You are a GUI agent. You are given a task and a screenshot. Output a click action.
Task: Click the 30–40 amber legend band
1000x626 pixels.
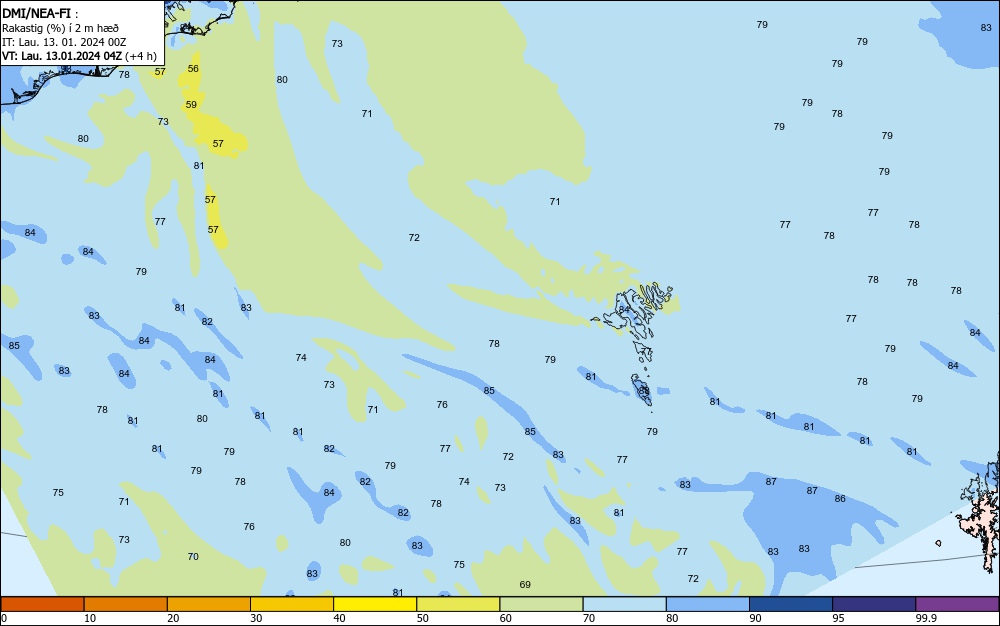coord(291,604)
